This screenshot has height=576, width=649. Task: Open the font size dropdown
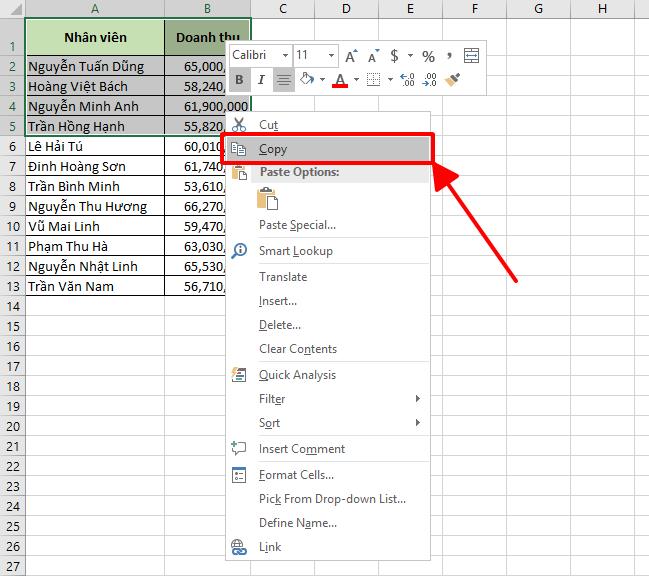(x=331, y=56)
